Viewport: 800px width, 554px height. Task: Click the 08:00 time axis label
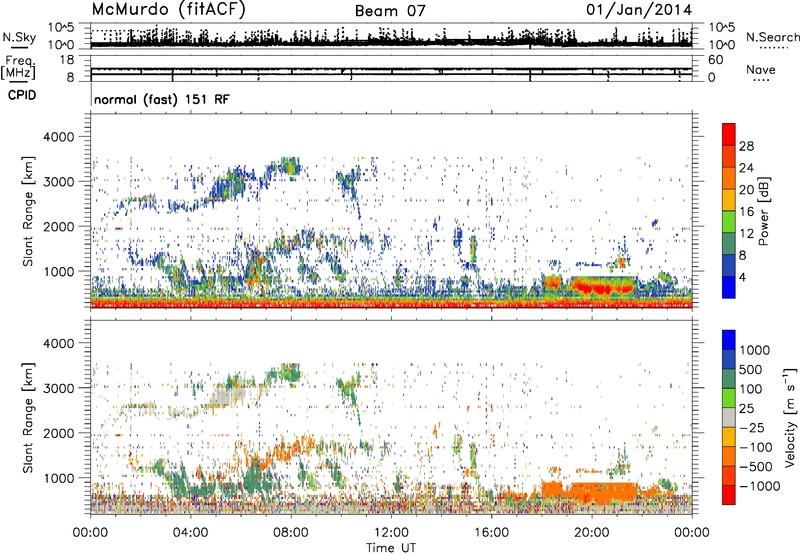pyautogui.click(x=291, y=533)
